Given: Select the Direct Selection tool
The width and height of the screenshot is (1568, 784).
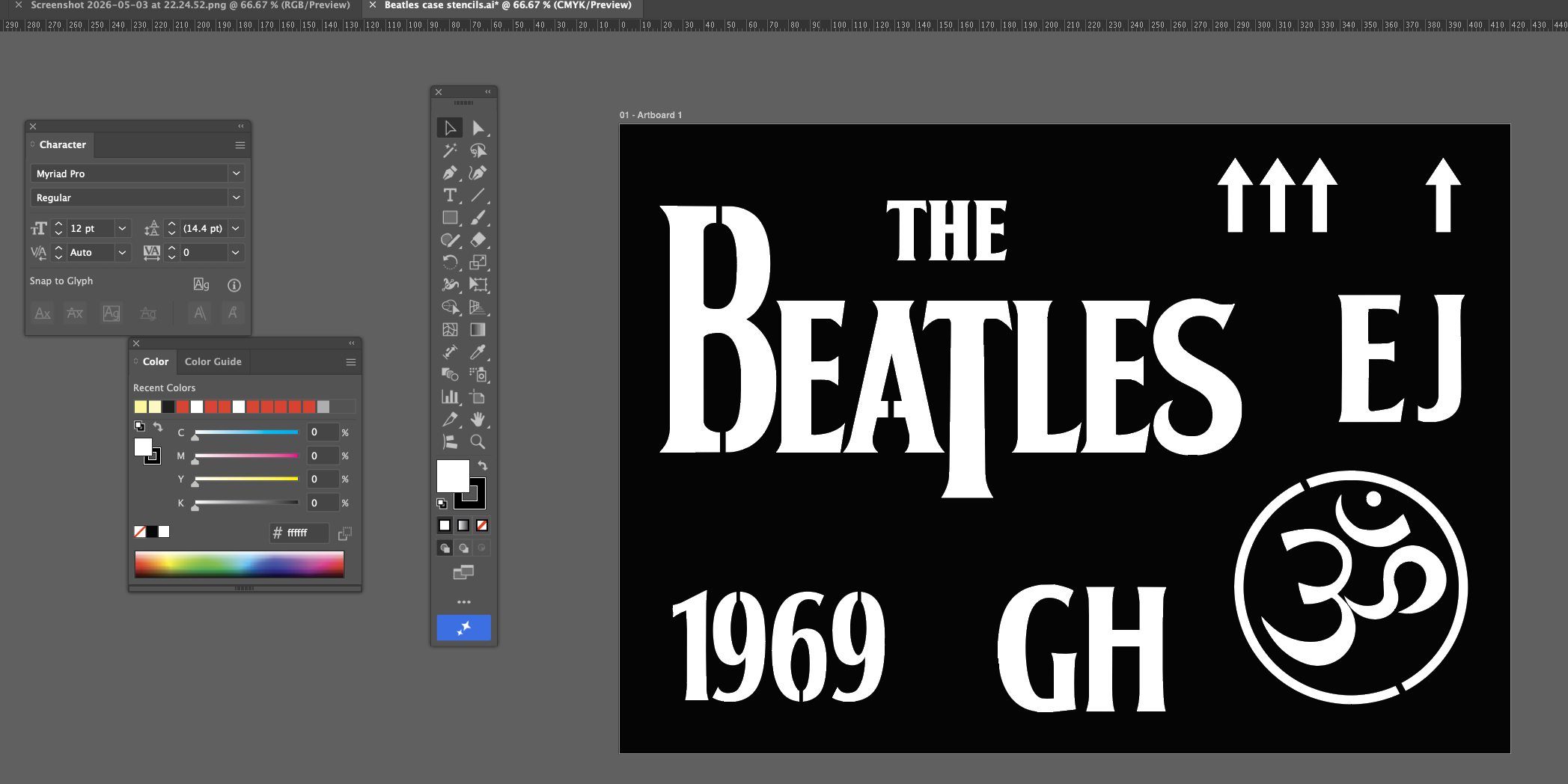Looking at the screenshot, I should coord(478,128).
